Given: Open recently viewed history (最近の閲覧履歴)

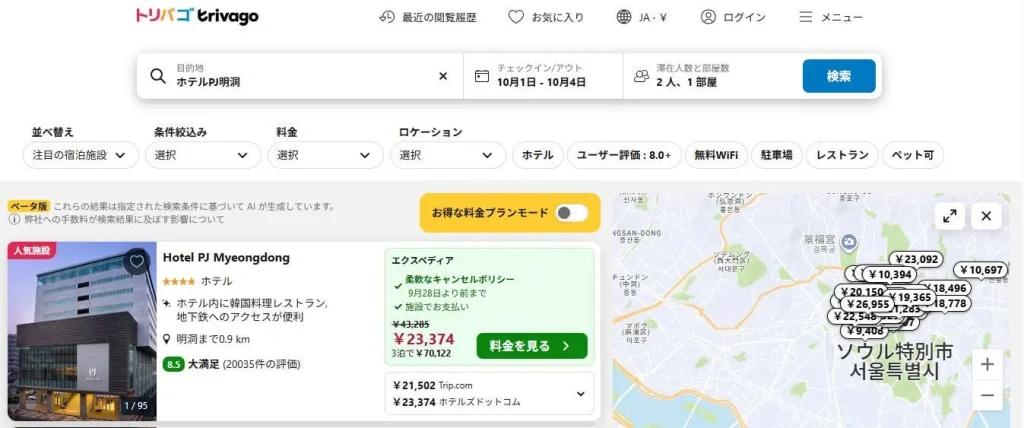Looking at the screenshot, I should point(428,18).
